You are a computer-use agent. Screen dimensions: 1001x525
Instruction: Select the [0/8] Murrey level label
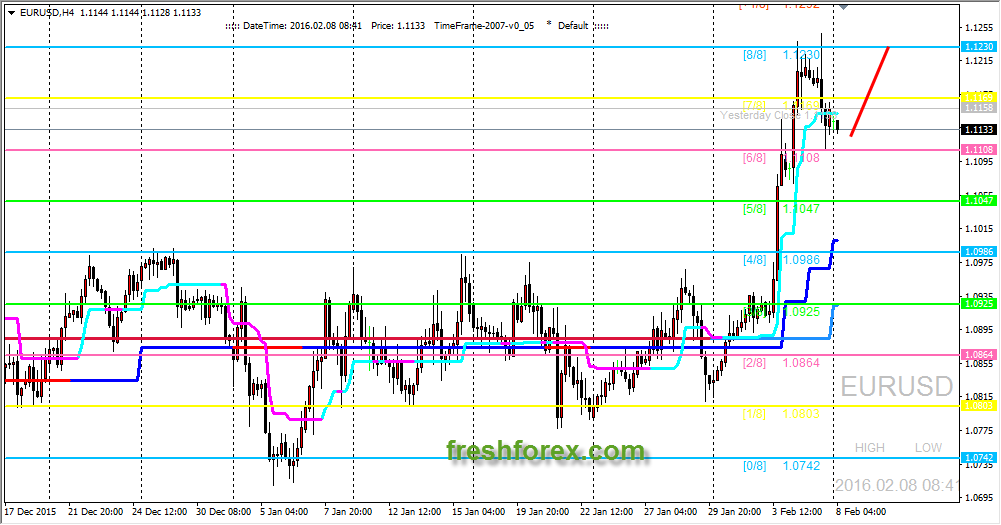[754, 465]
